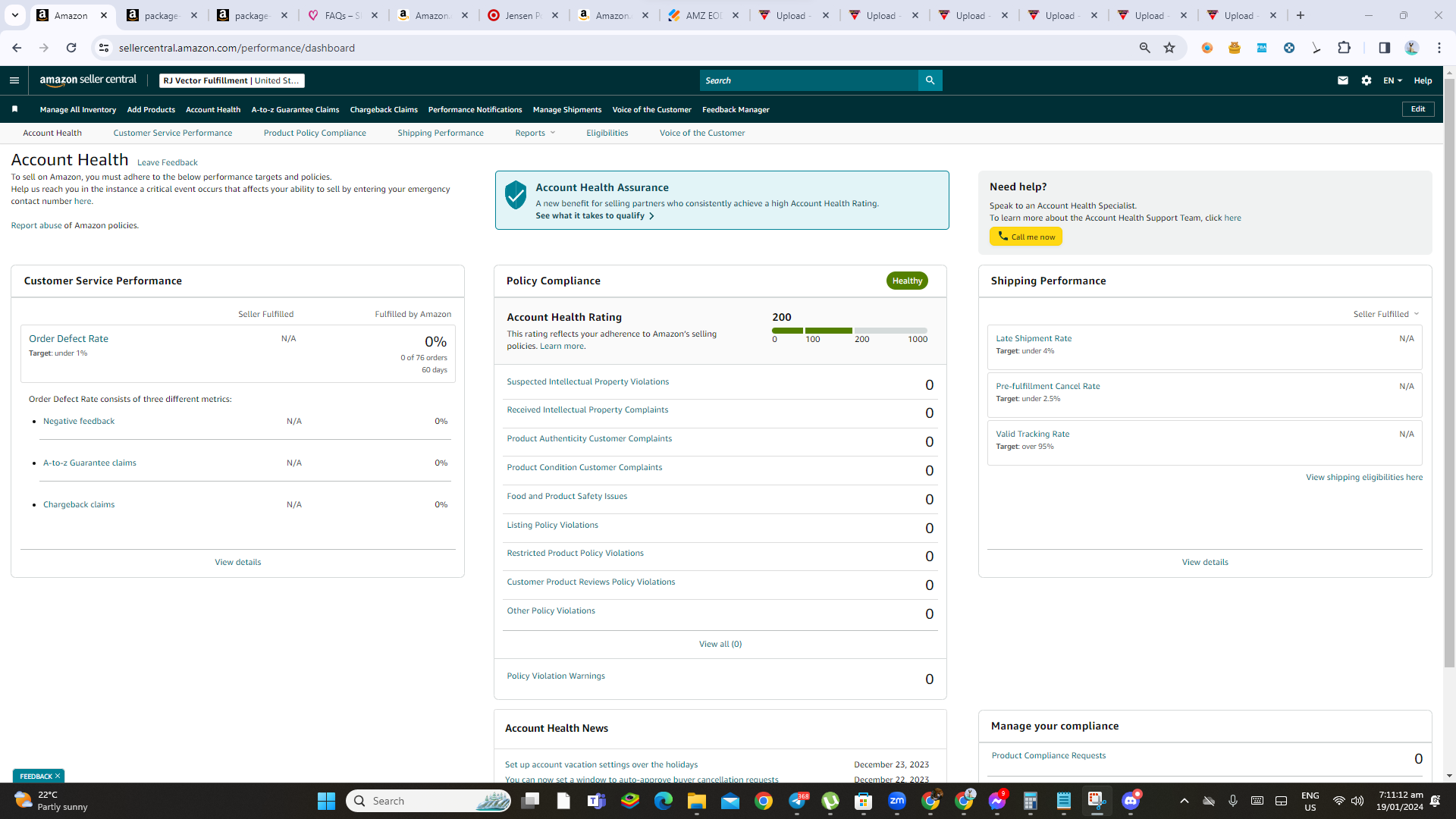1456x819 pixels.
Task: Open Product Compliance Requests link
Action: click(1049, 756)
